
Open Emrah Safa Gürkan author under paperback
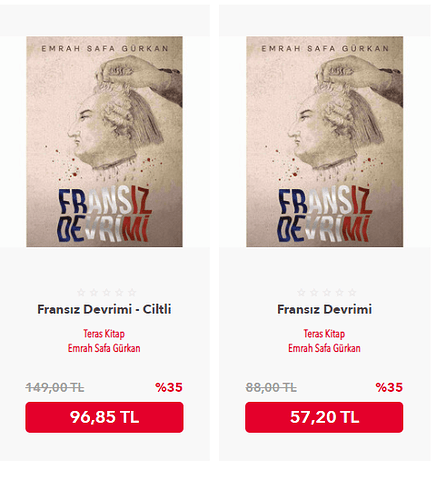324,348
